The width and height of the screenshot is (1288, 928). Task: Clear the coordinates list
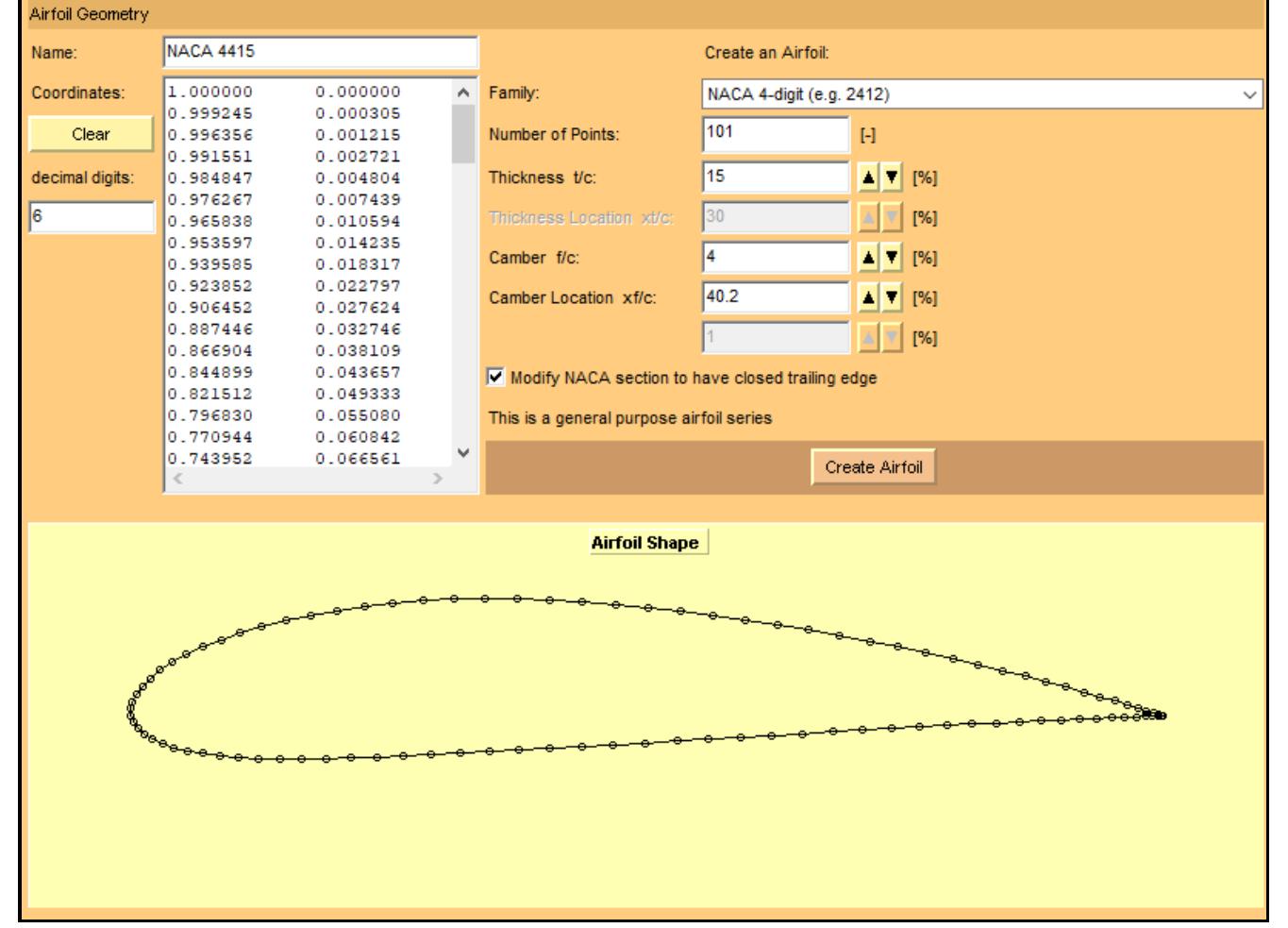coord(91,134)
